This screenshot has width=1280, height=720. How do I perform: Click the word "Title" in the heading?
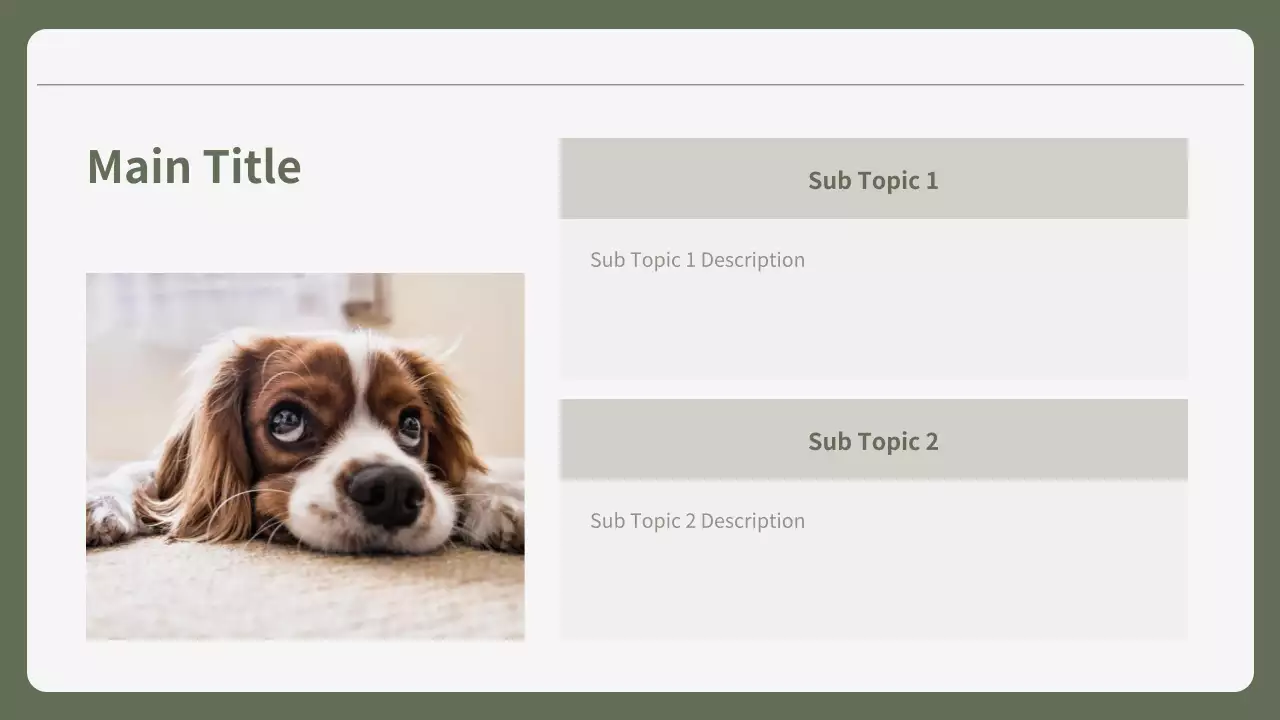[x=251, y=167]
